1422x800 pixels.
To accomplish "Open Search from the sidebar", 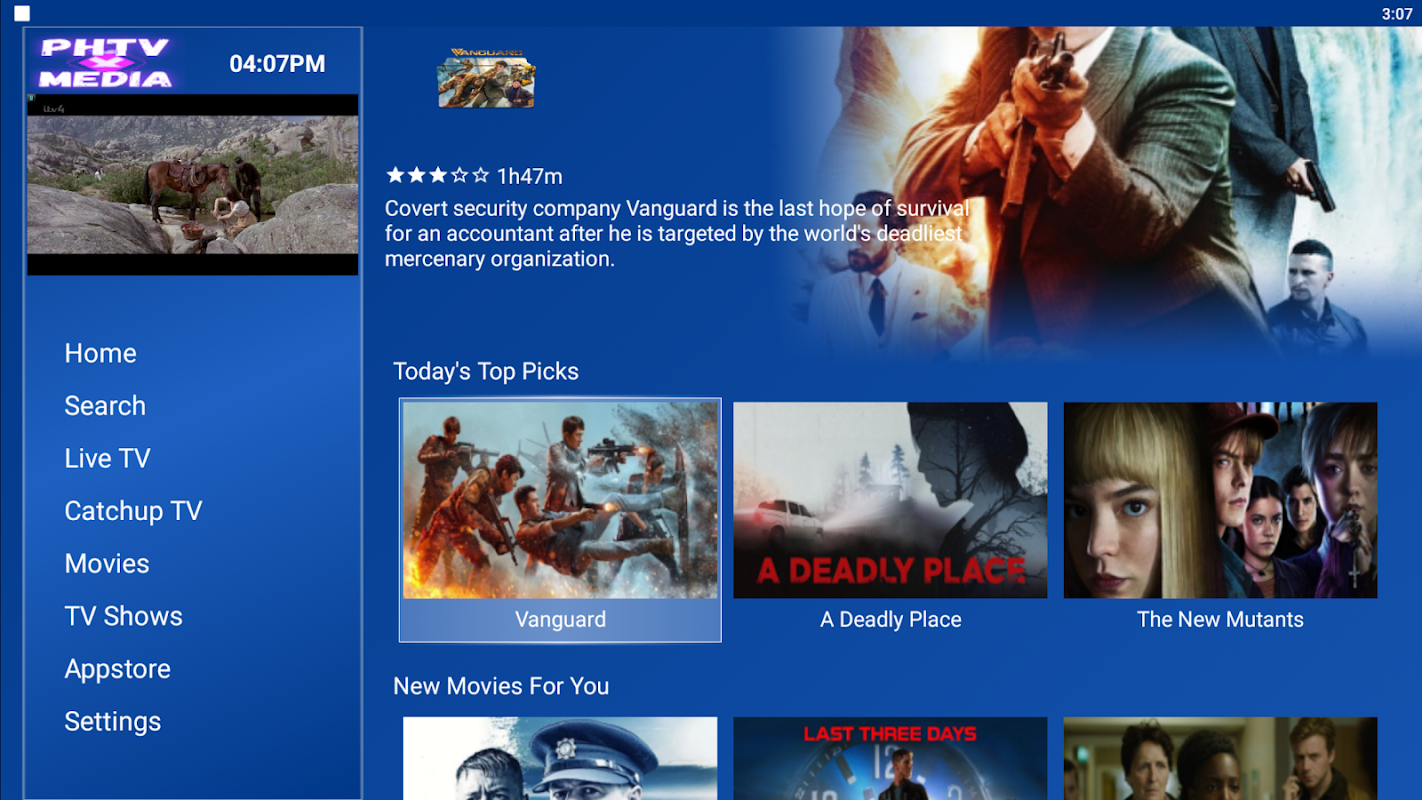I will click(105, 406).
